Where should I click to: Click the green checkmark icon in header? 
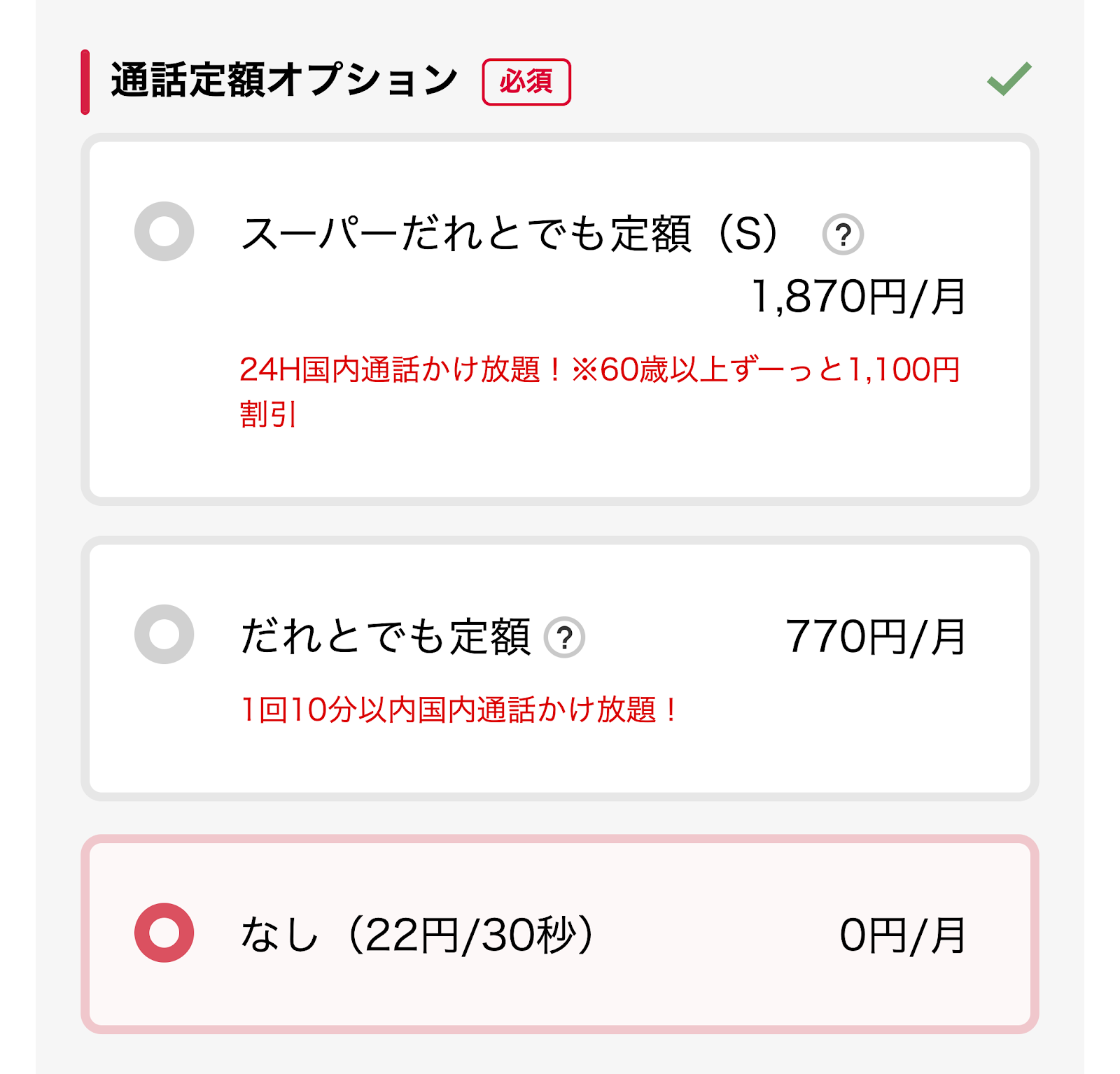[x=1009, y=78]
